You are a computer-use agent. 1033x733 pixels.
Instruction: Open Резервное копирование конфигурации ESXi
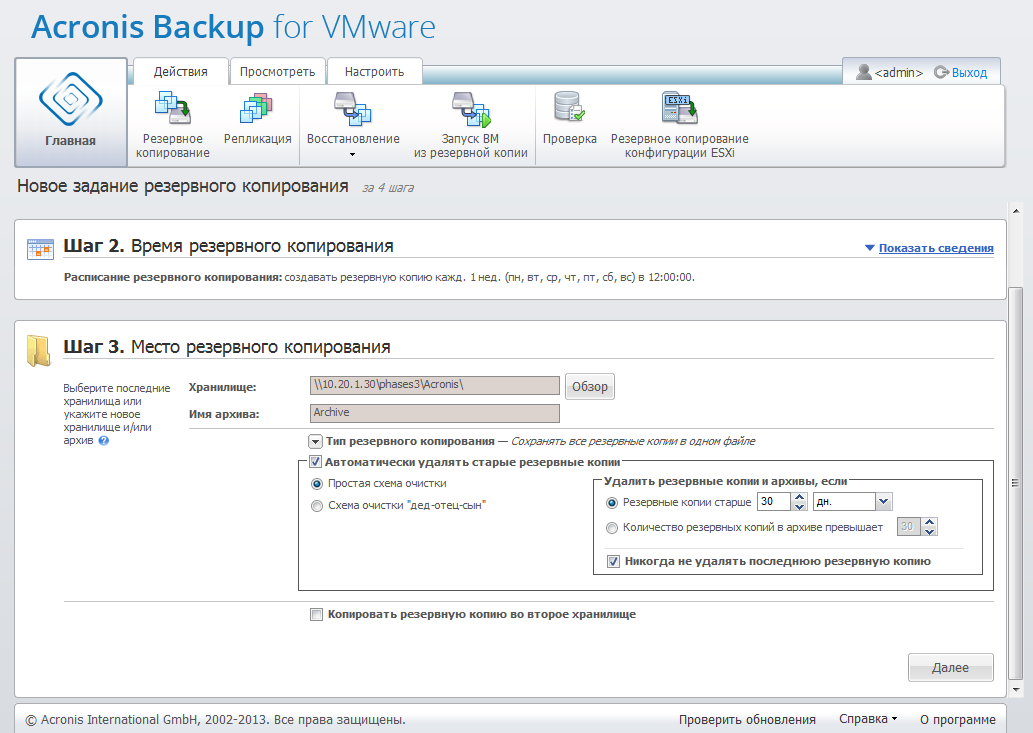coord(679,125)
